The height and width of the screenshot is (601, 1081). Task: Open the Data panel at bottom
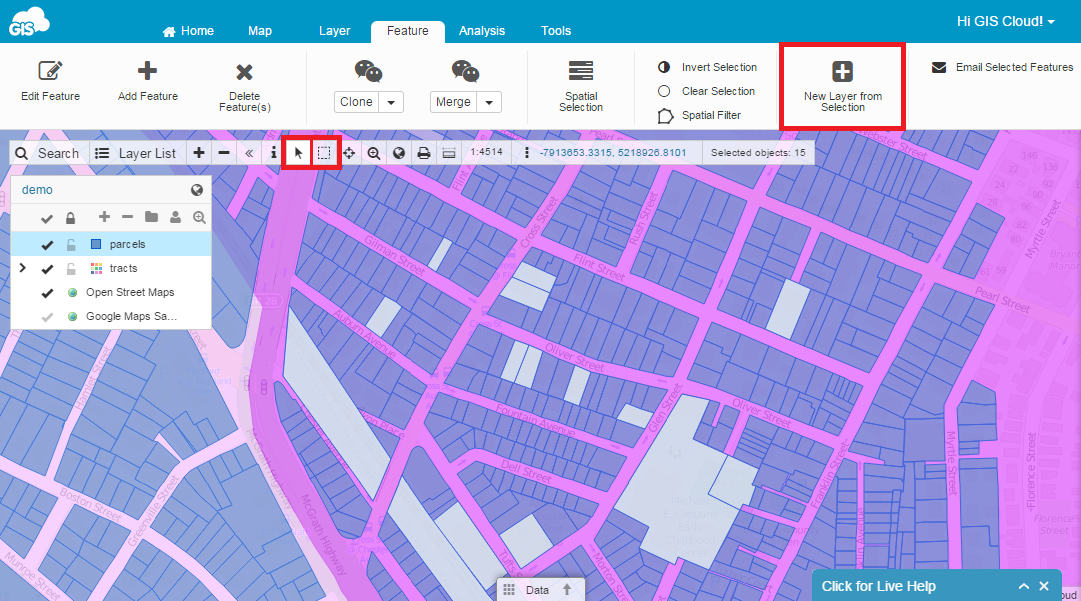click(538, 590)
